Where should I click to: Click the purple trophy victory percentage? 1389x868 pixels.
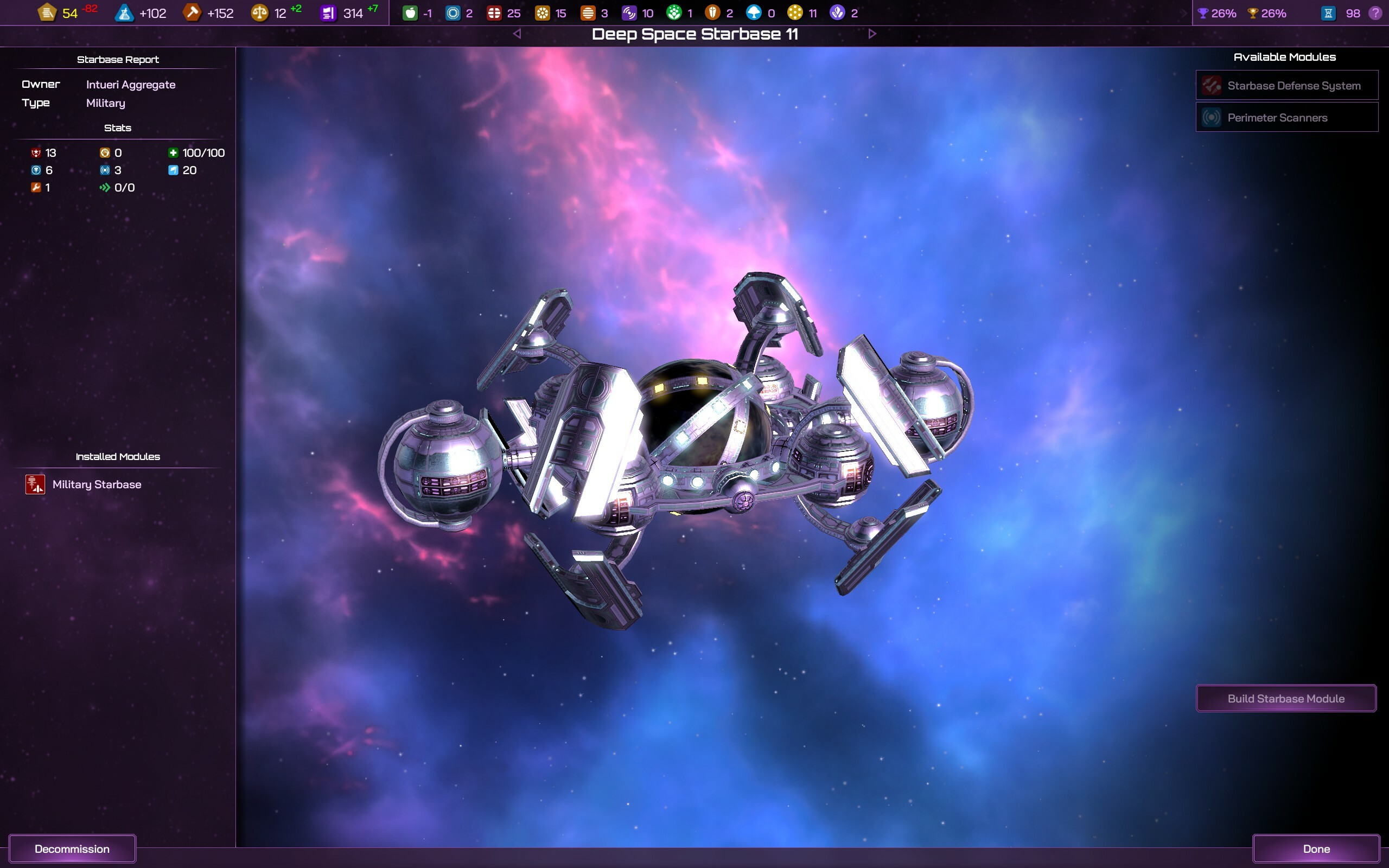pos(1216,12)
